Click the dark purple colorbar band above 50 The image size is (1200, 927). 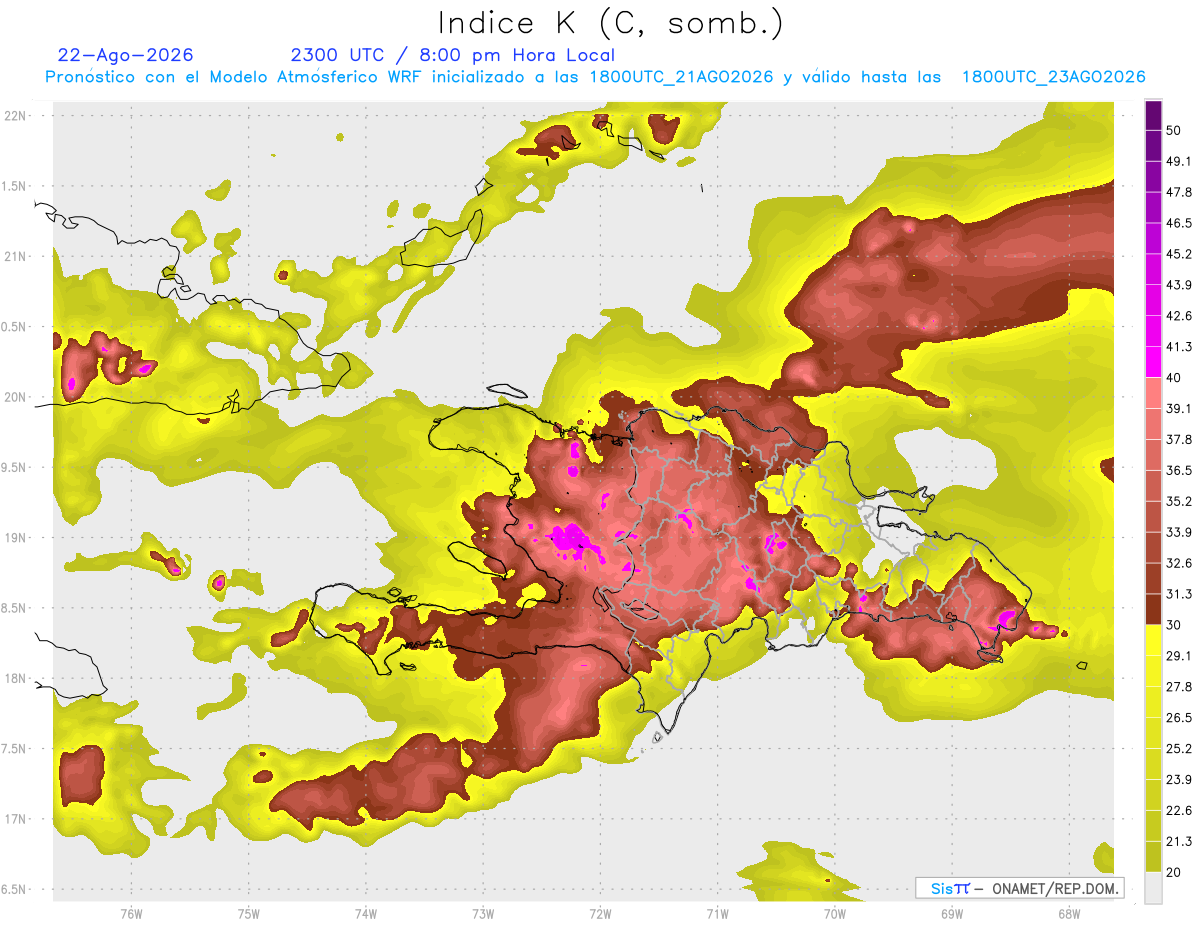coord(1153,116)
